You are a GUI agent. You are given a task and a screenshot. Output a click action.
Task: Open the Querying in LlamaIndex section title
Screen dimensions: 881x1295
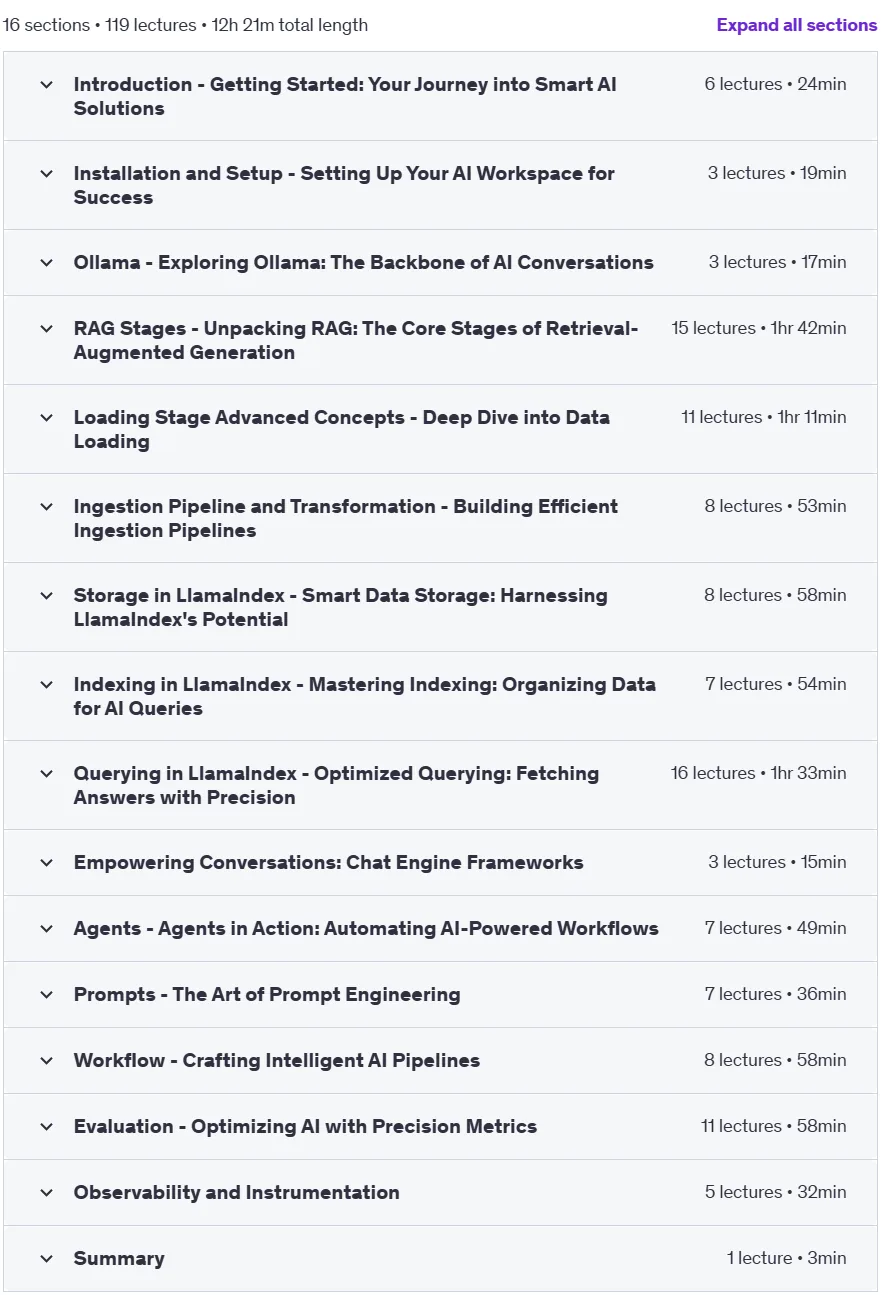[x=336, y=785]
